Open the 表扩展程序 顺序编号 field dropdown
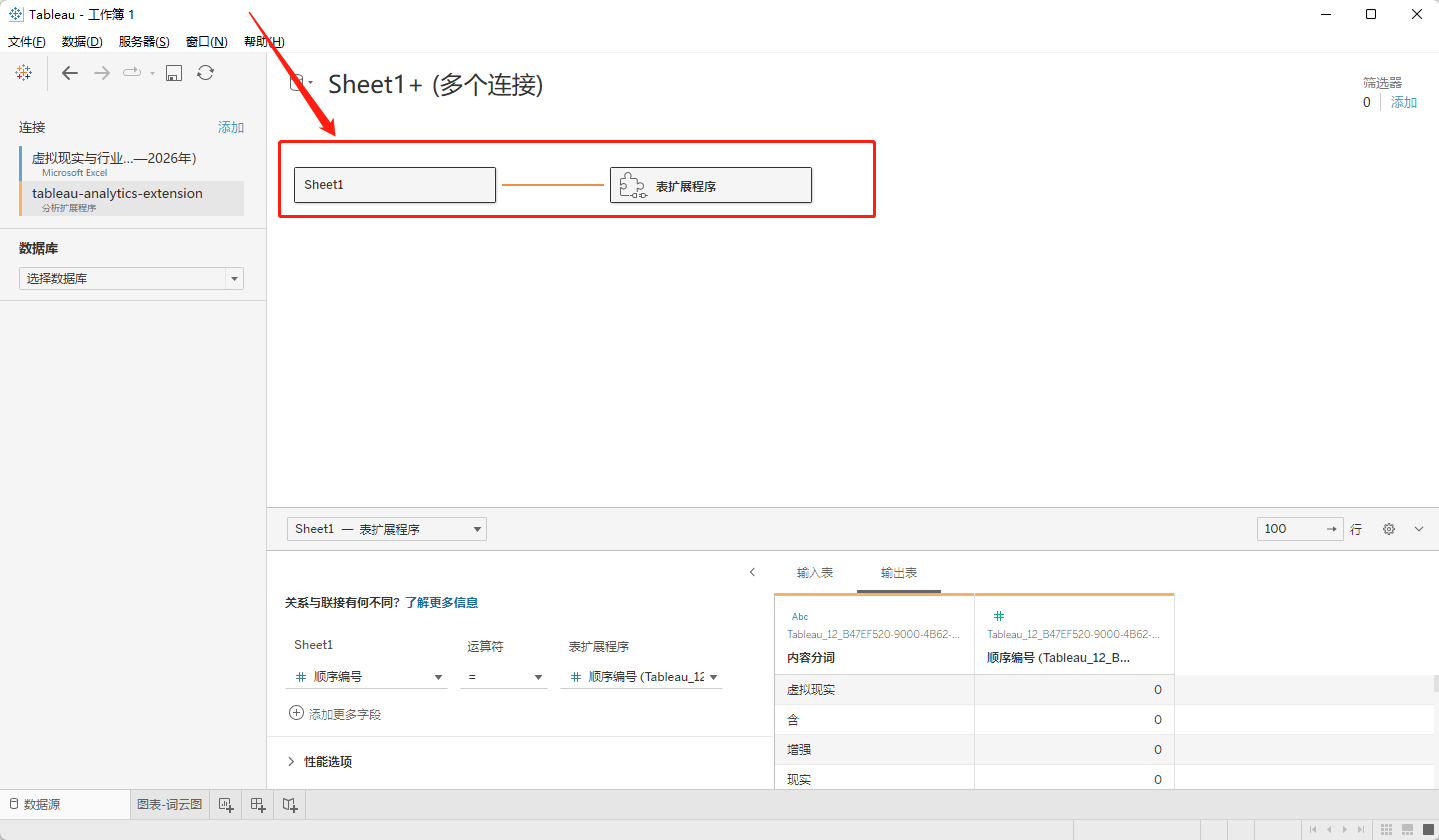1439x840 pixels. coord(642,677)
